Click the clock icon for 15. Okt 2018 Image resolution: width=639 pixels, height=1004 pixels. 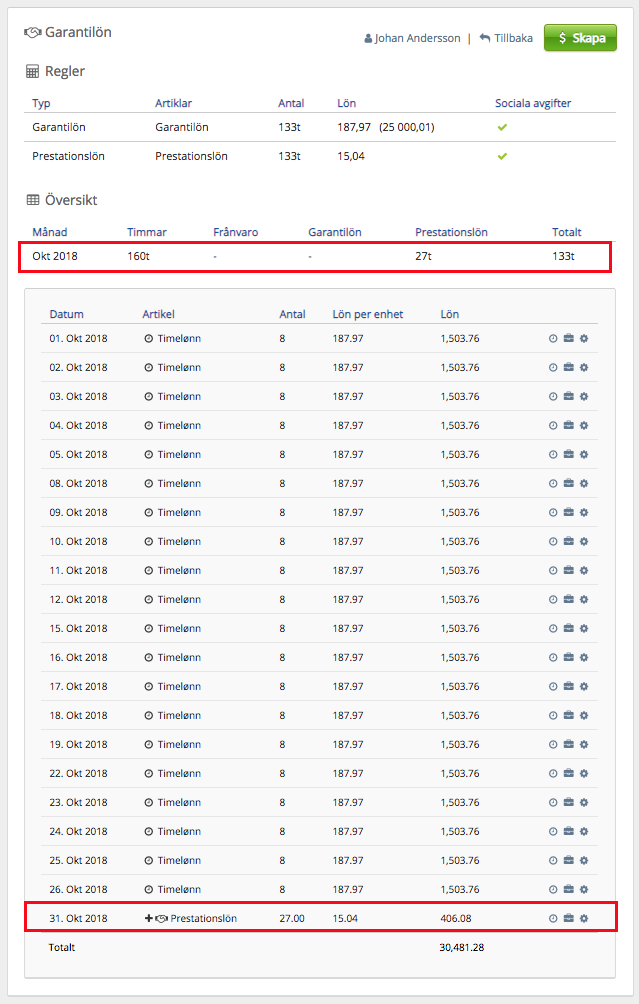tap(553, 629)
